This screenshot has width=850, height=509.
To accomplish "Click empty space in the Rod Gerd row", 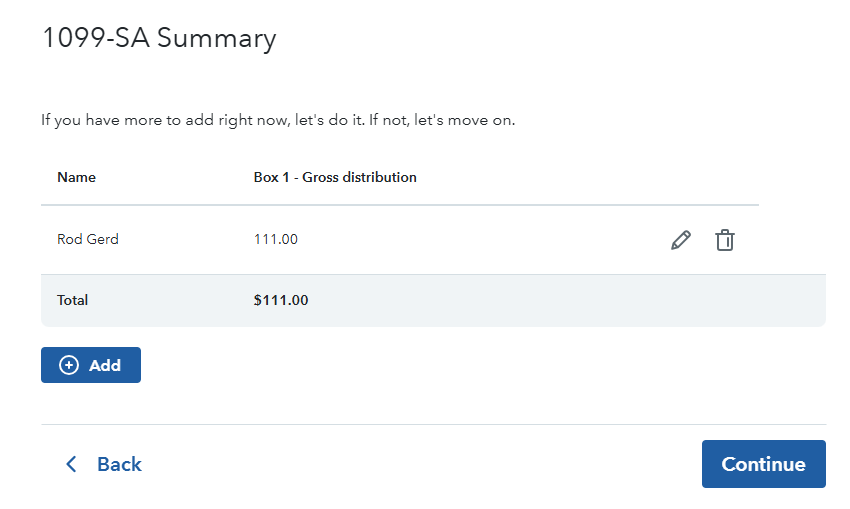I will (480, 240).
